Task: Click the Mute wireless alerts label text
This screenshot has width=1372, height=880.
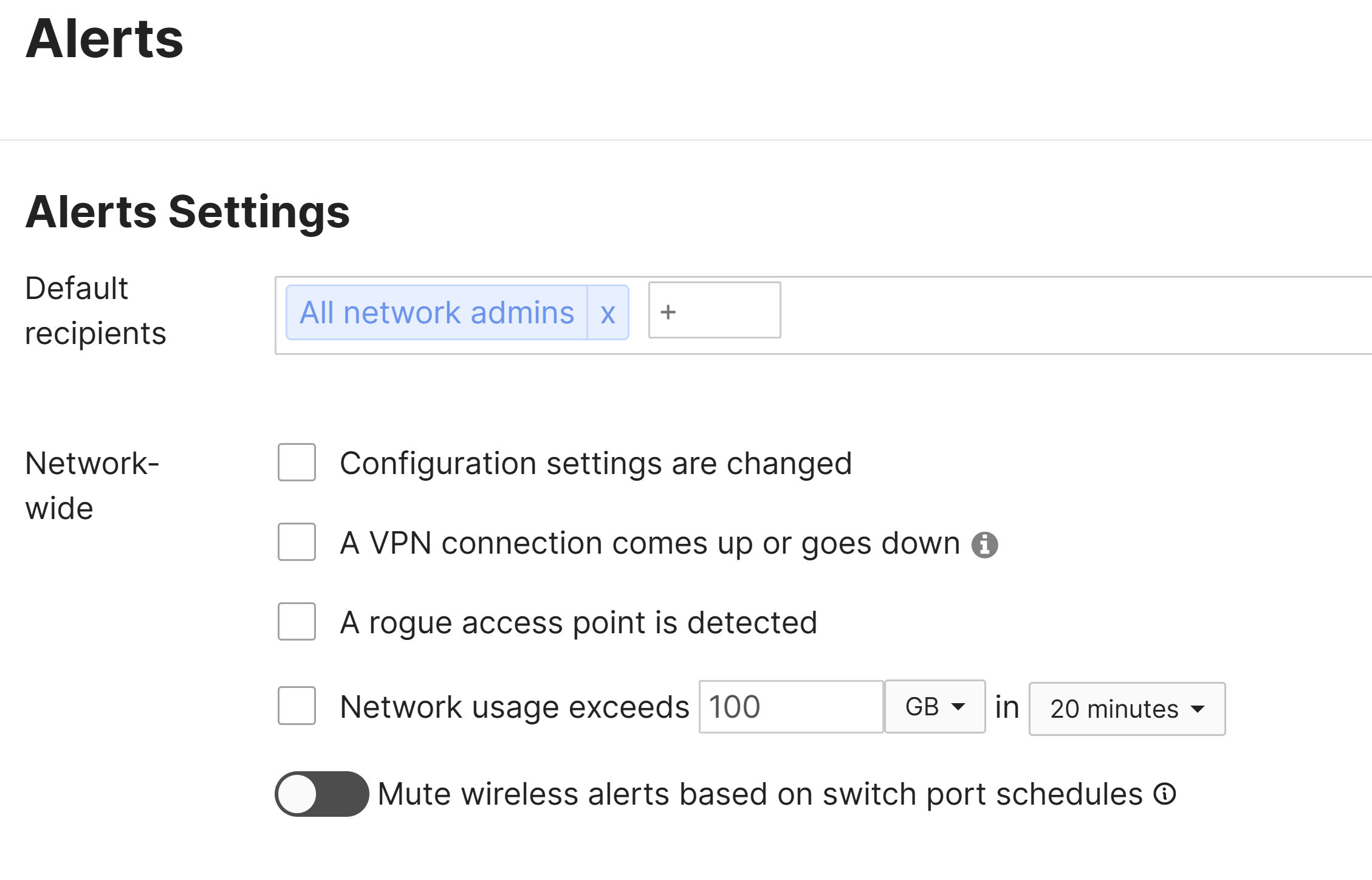Action: pyautogui.click(x=760, y=794)
